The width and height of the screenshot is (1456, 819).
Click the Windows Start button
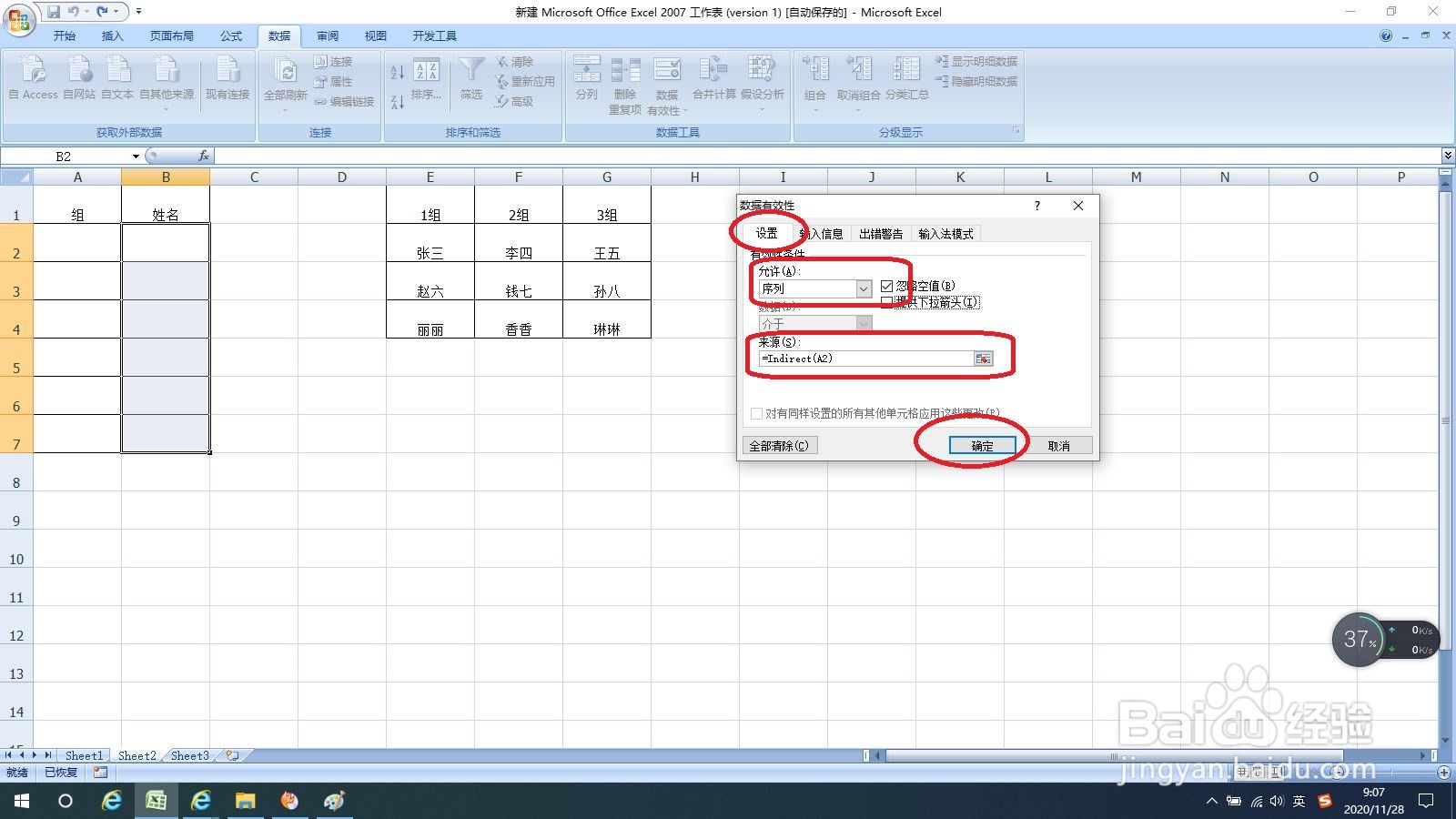[22, 801]
